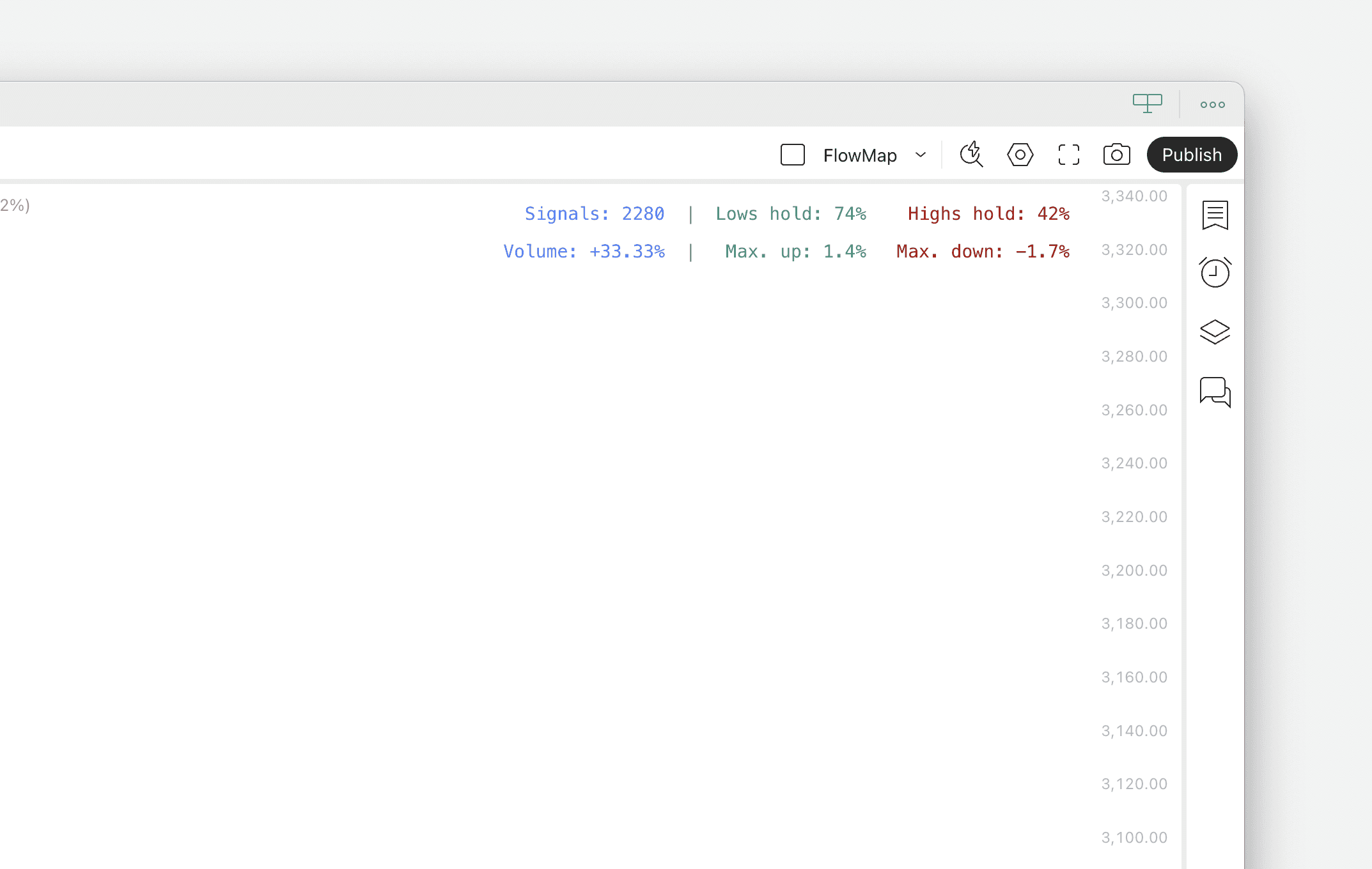Click the Volume: +33.33% stat
Viewport: 1372px width, 869px height.
584,251
